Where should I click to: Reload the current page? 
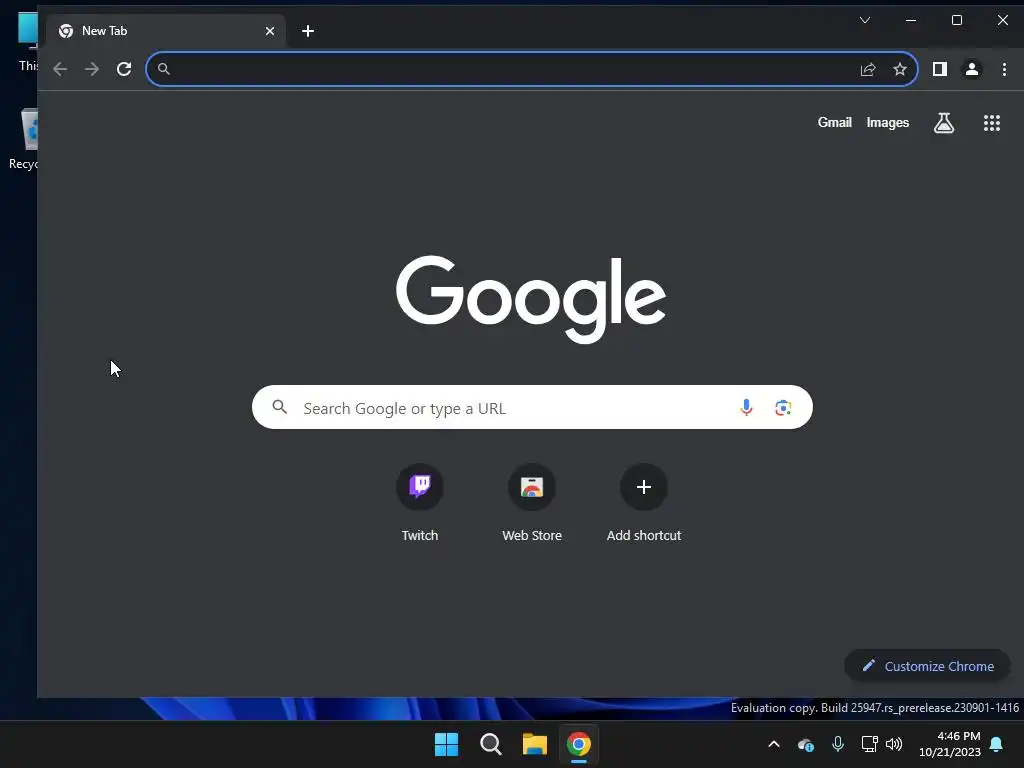point(124,69)
